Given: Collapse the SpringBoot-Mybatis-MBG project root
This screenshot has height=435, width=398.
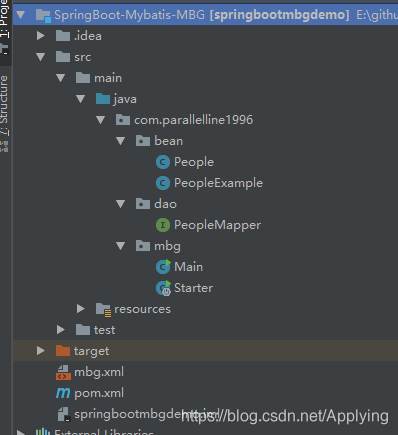Looking at the screenshot, I should point(21,15).
